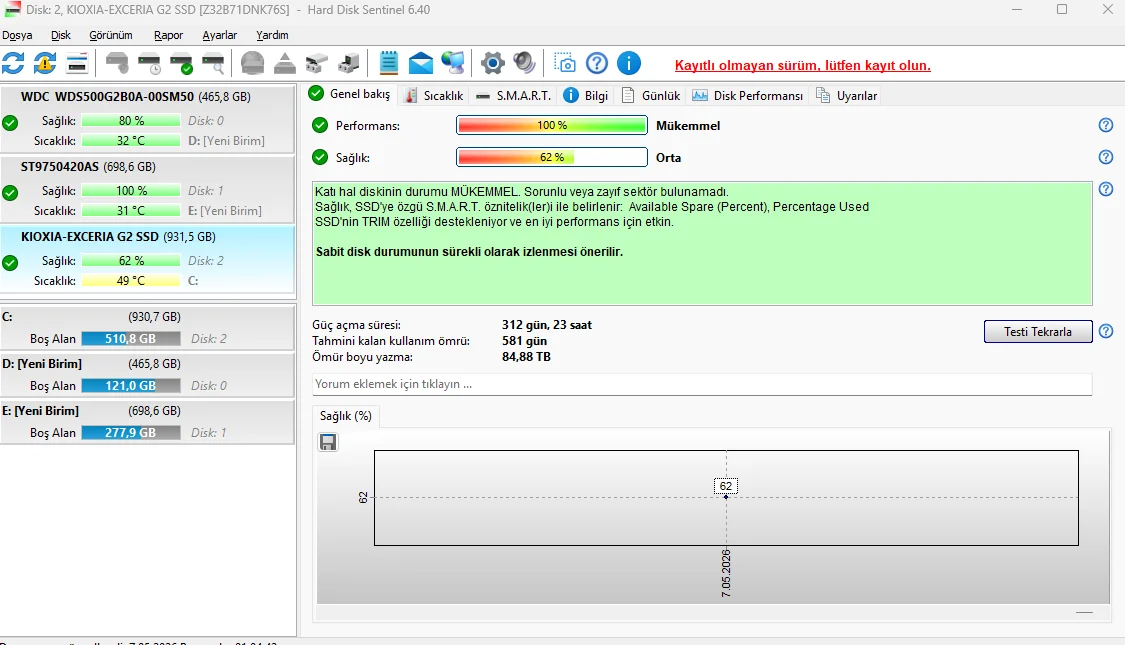Click the Sağlık 62 % bar in overview
The image size is (1125, 645).
point(552,157)
